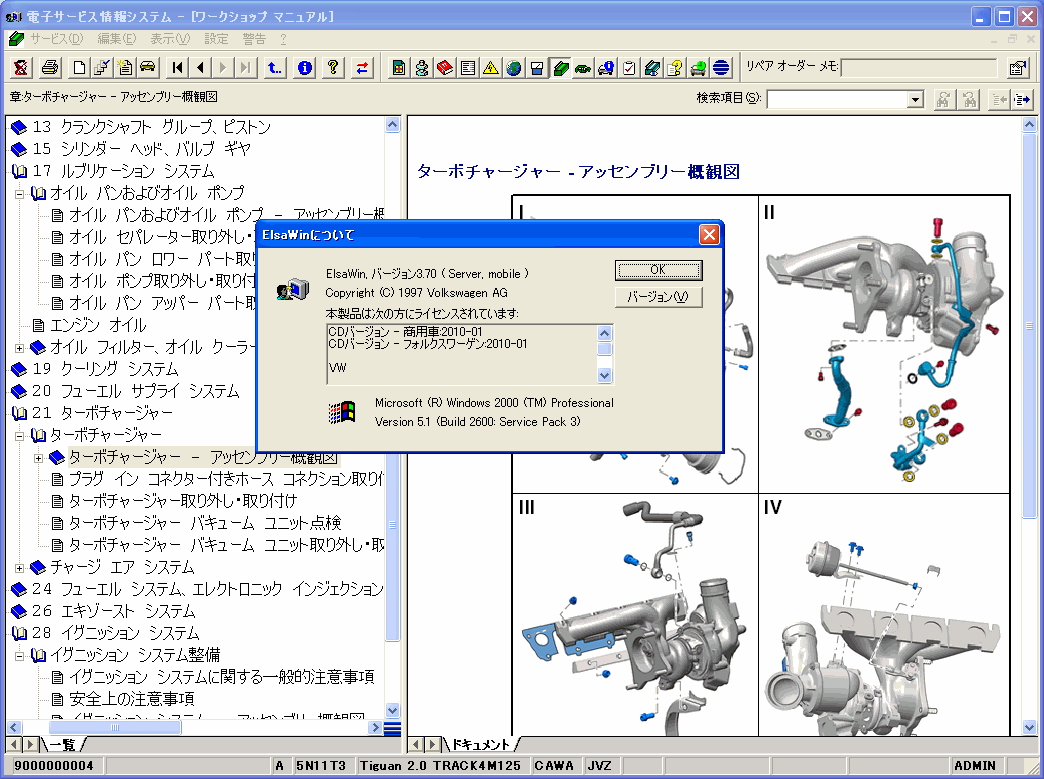
Task: Open the 設定 menu
Action: click(x=216, y=39)
